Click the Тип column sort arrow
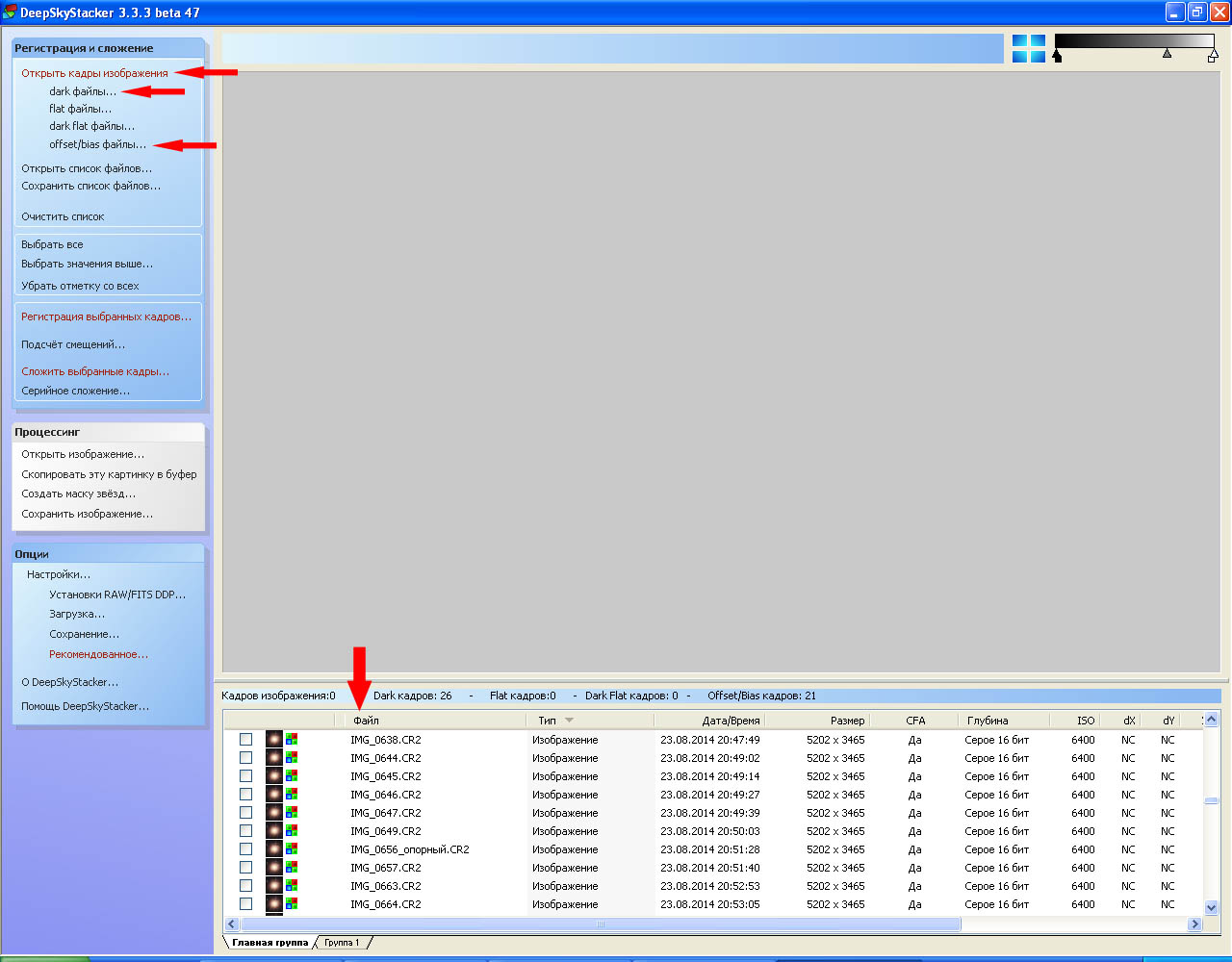 (x=570, y=721)
